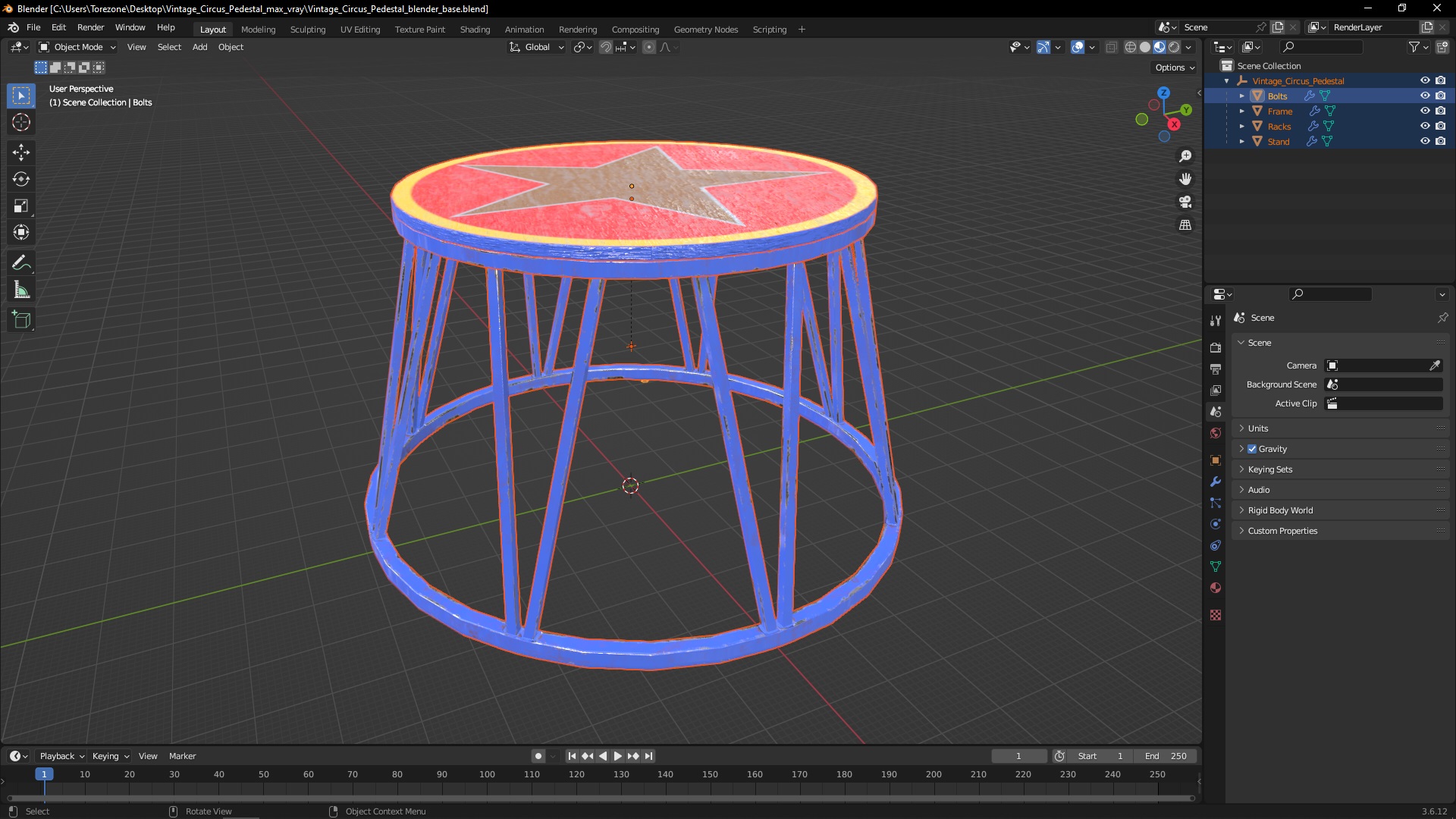The width and height of the screenshot is (1456, 819).
Task: Hide the Frame object in viewport
Action: [x=1425, y=111]
